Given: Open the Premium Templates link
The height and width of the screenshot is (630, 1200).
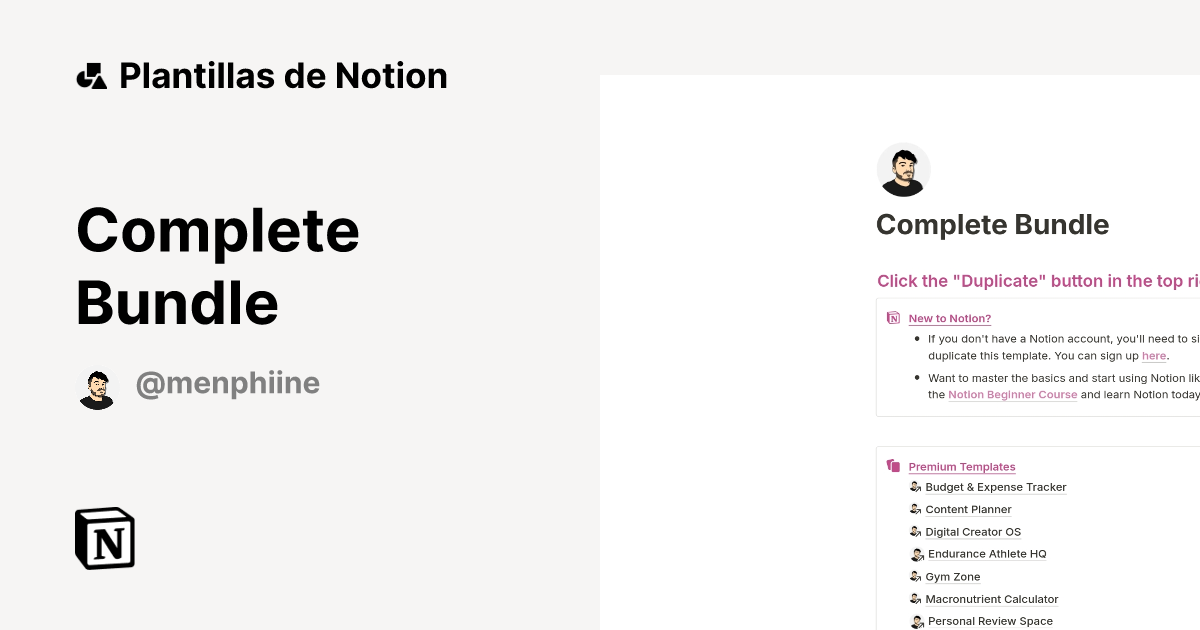Looking at the screenshot, I should pyautogui.click(x=961, y=466).
